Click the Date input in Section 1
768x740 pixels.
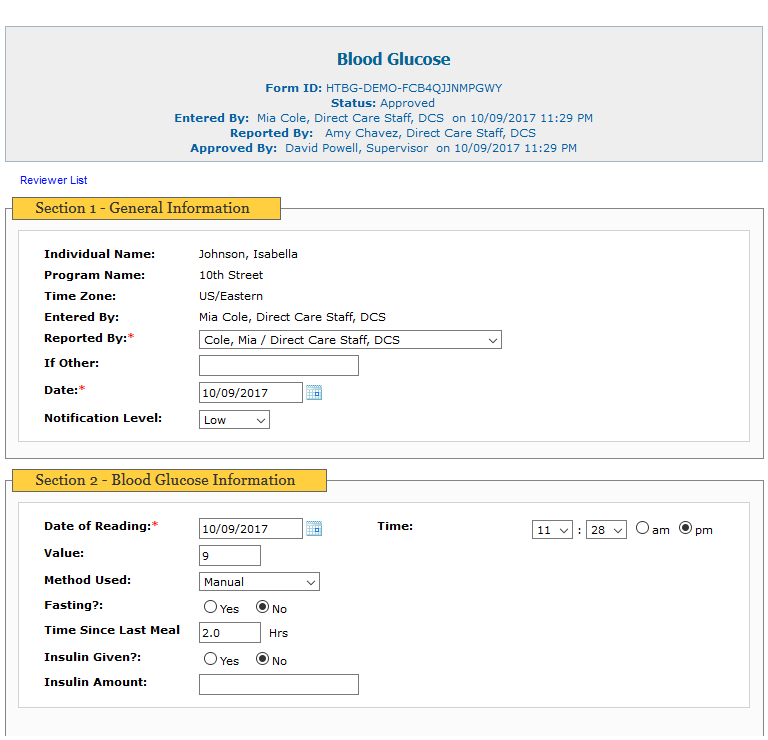pos(251,393)
